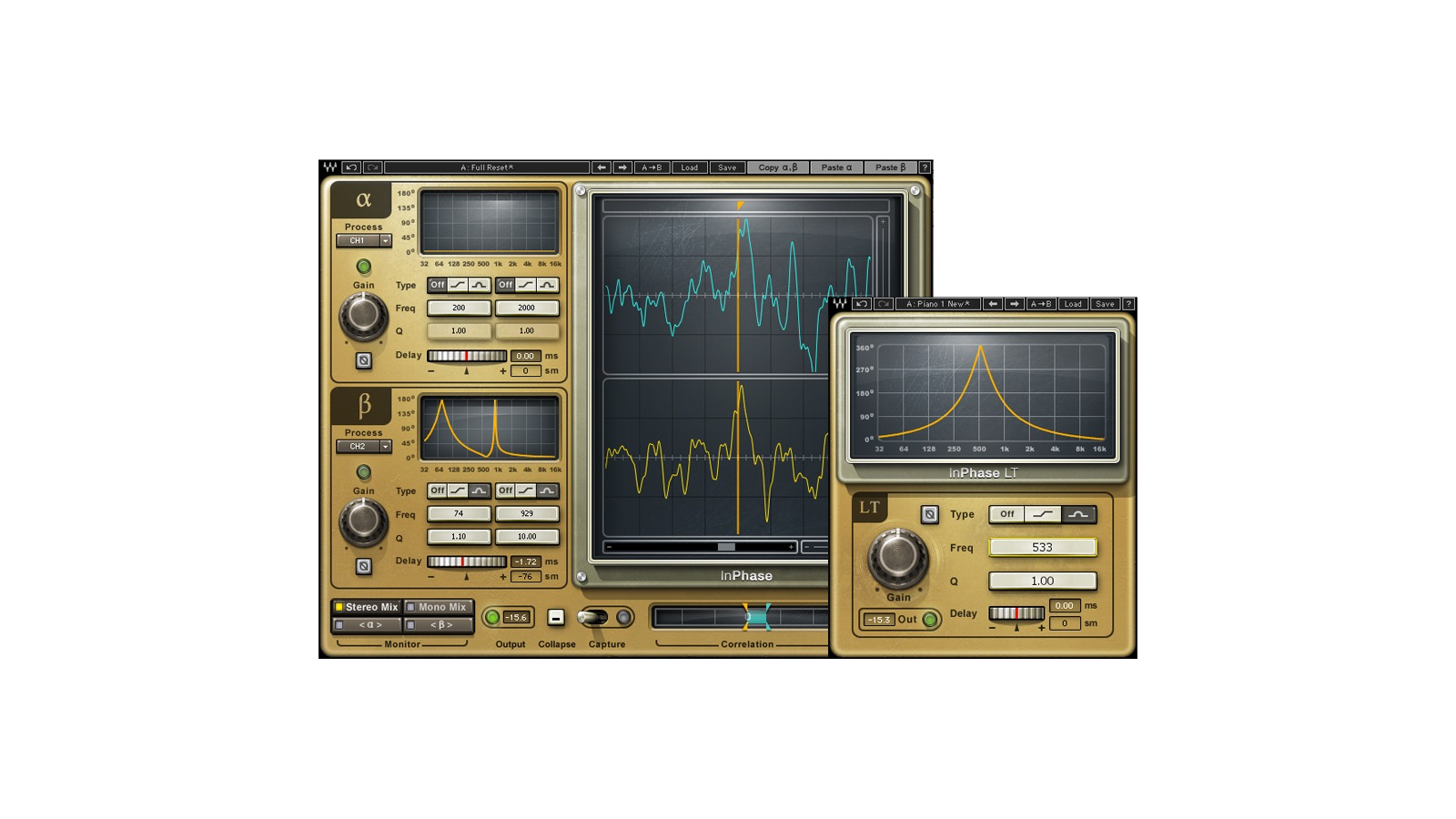Go to next preset in InPhase toolbar

(622, 167)
